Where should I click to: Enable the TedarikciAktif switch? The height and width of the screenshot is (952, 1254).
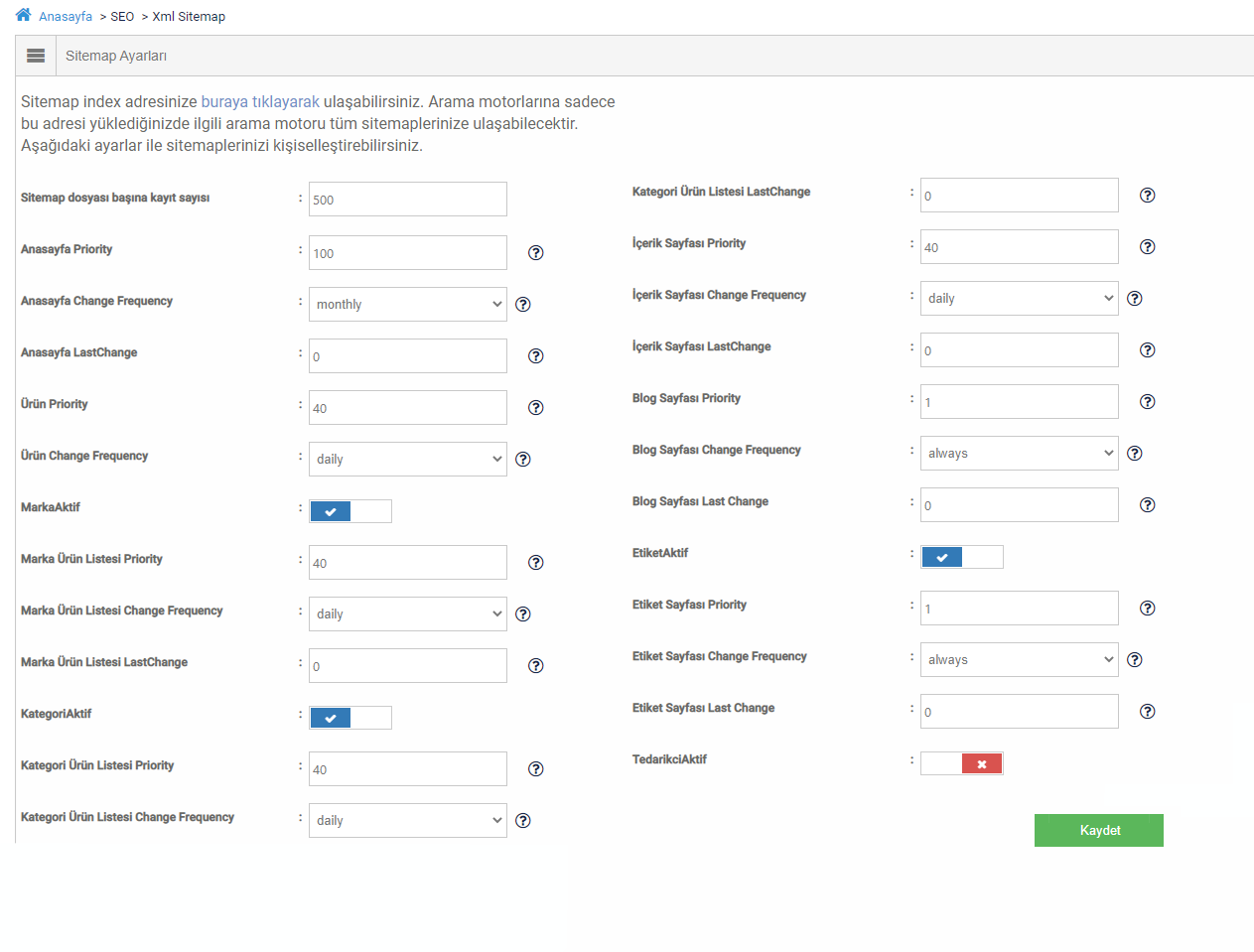pos(961,764)
